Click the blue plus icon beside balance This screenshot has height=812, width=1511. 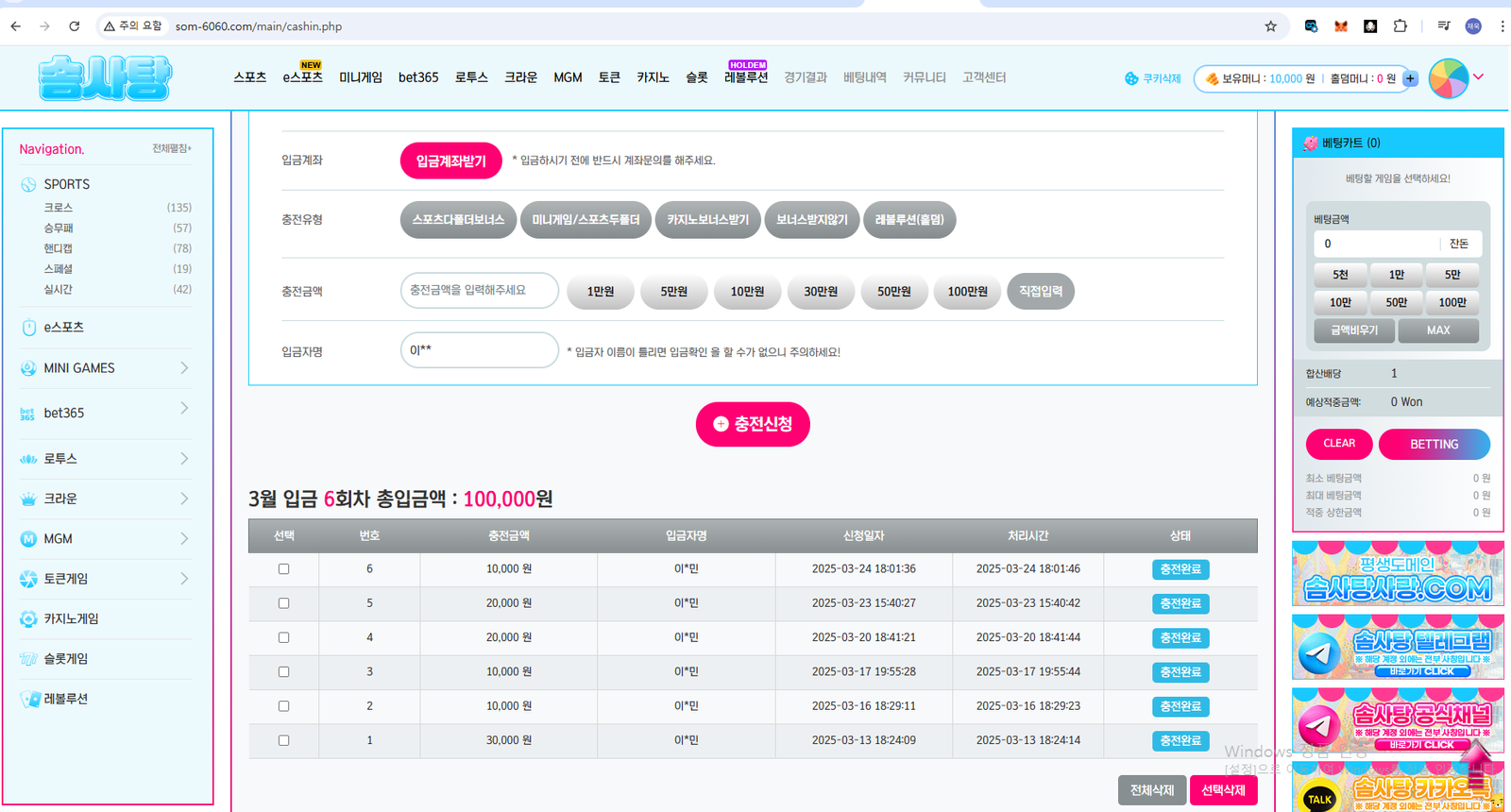click(1410, 78)
